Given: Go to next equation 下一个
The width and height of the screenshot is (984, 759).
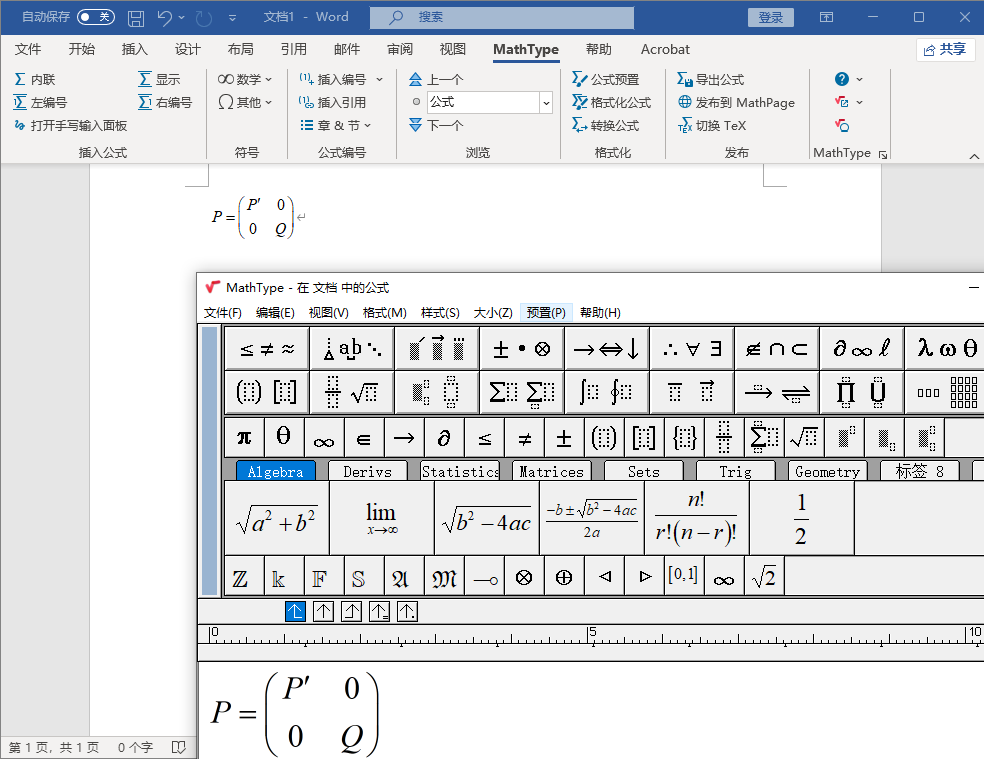Looking at the screenshot, I should point(436,126).
